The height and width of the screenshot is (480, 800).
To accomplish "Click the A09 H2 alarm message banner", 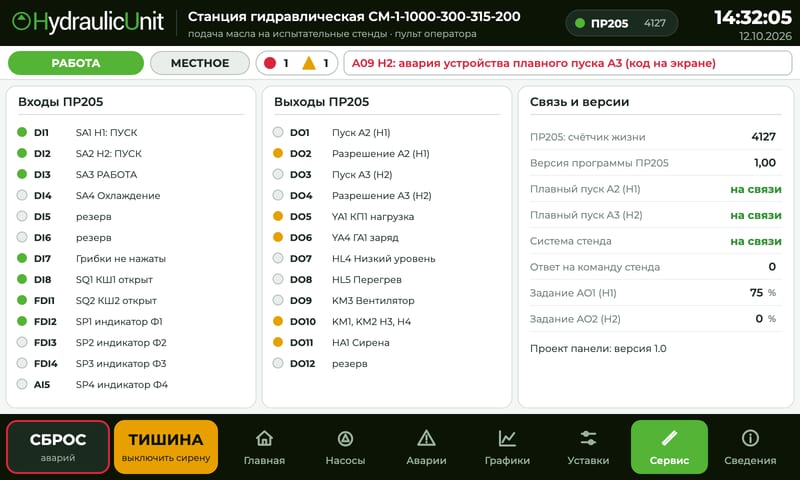I will point(567,63).
